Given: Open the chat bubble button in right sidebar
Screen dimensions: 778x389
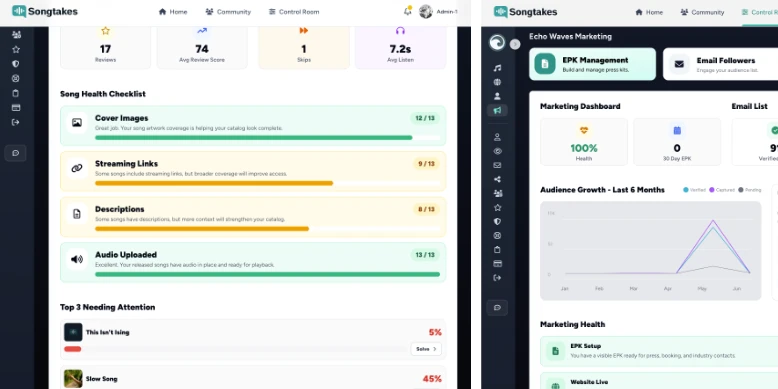Looking at the screenshot, I should (x=497, y=308).
